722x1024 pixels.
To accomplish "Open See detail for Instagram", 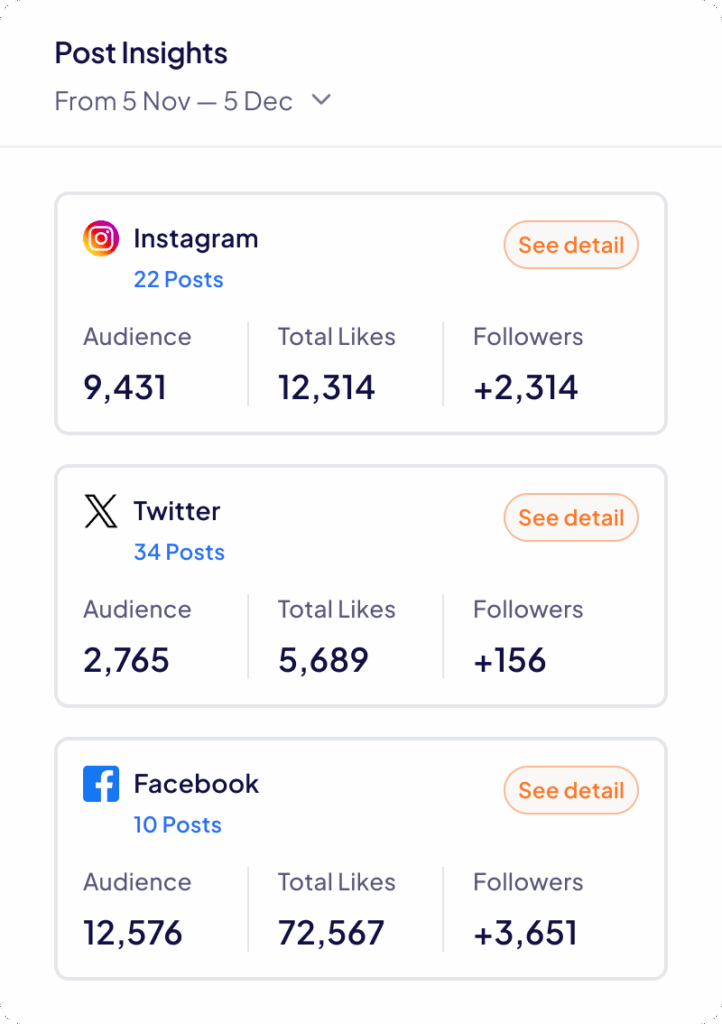I will pos(571,245).
